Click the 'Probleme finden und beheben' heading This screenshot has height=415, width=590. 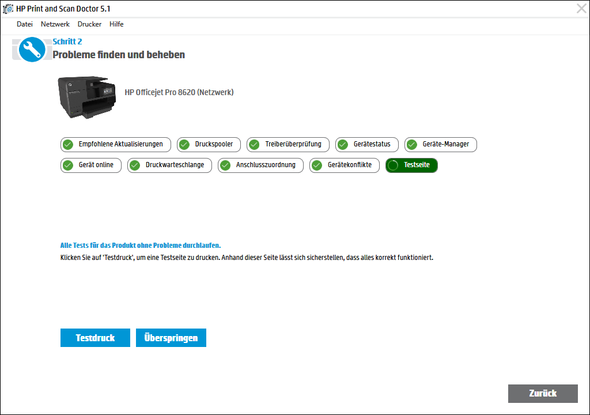[x=119, y=55]
